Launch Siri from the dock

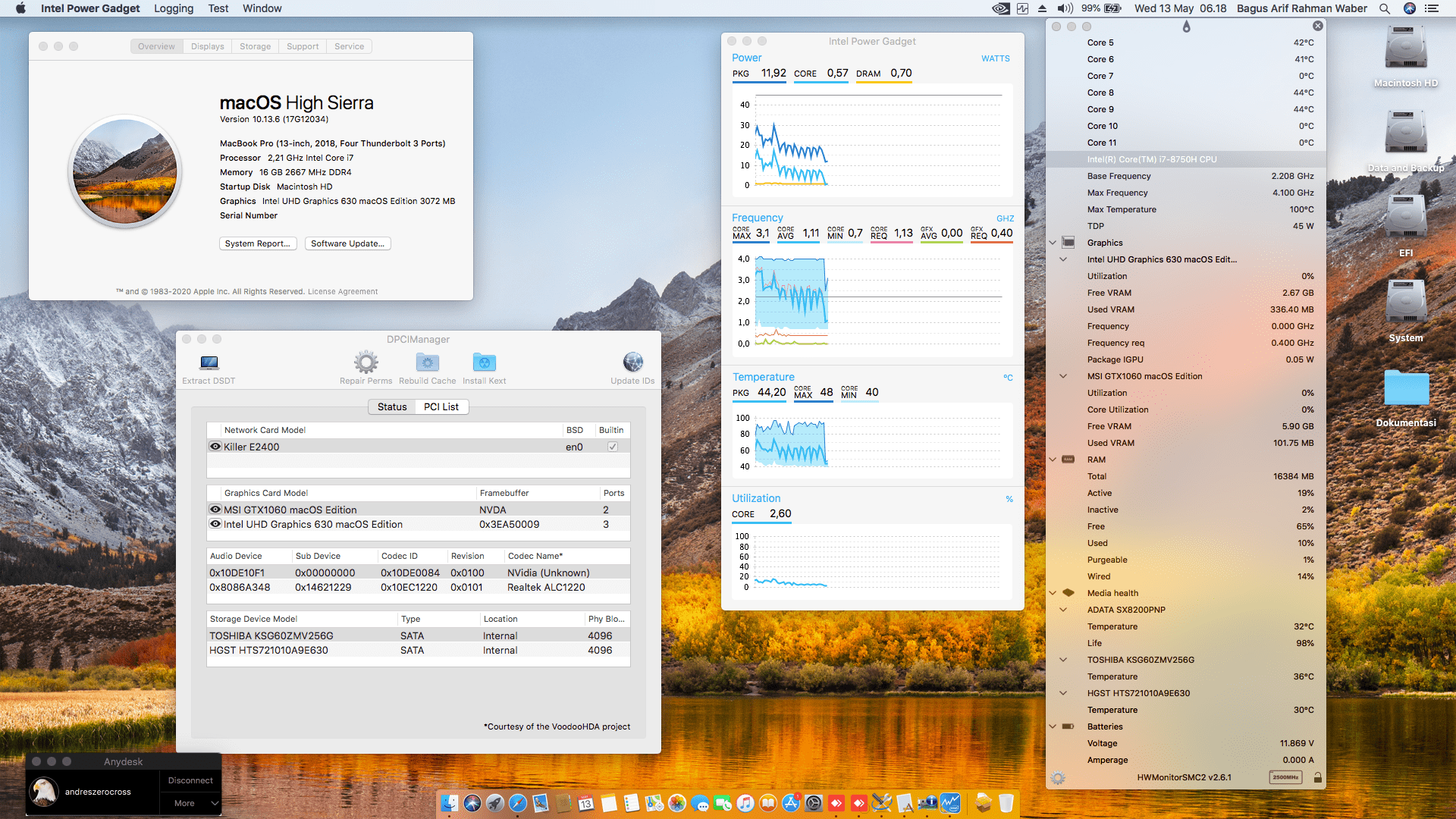[472, 803]
